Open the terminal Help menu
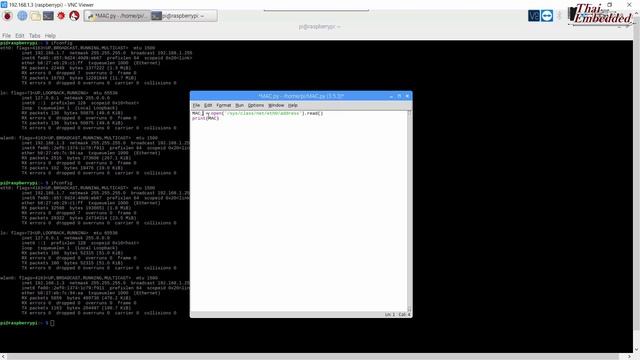This screenshot has height=360, width=640. click(x=50, y=36)
